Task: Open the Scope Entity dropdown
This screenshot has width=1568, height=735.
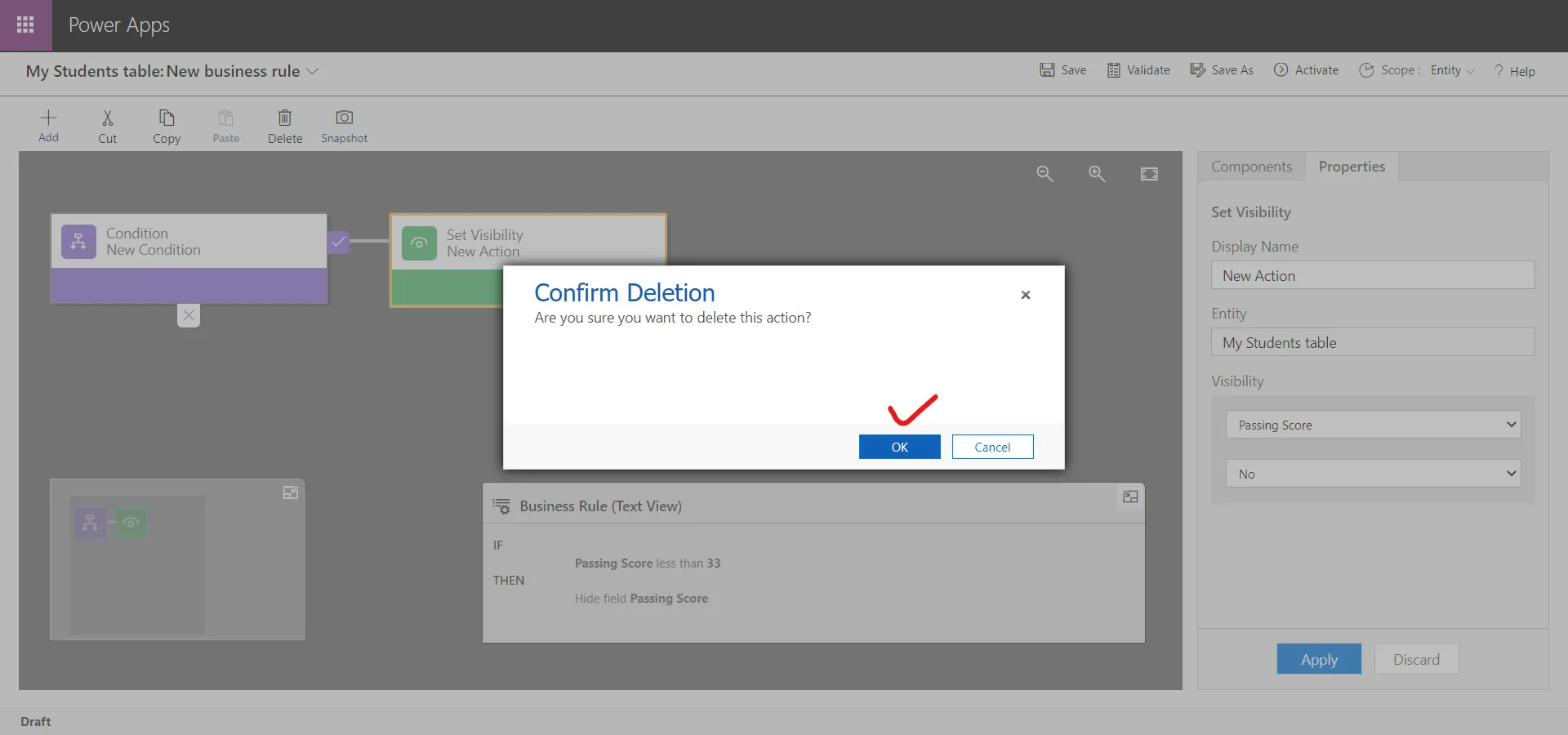Action: (x=1452, y=71)
